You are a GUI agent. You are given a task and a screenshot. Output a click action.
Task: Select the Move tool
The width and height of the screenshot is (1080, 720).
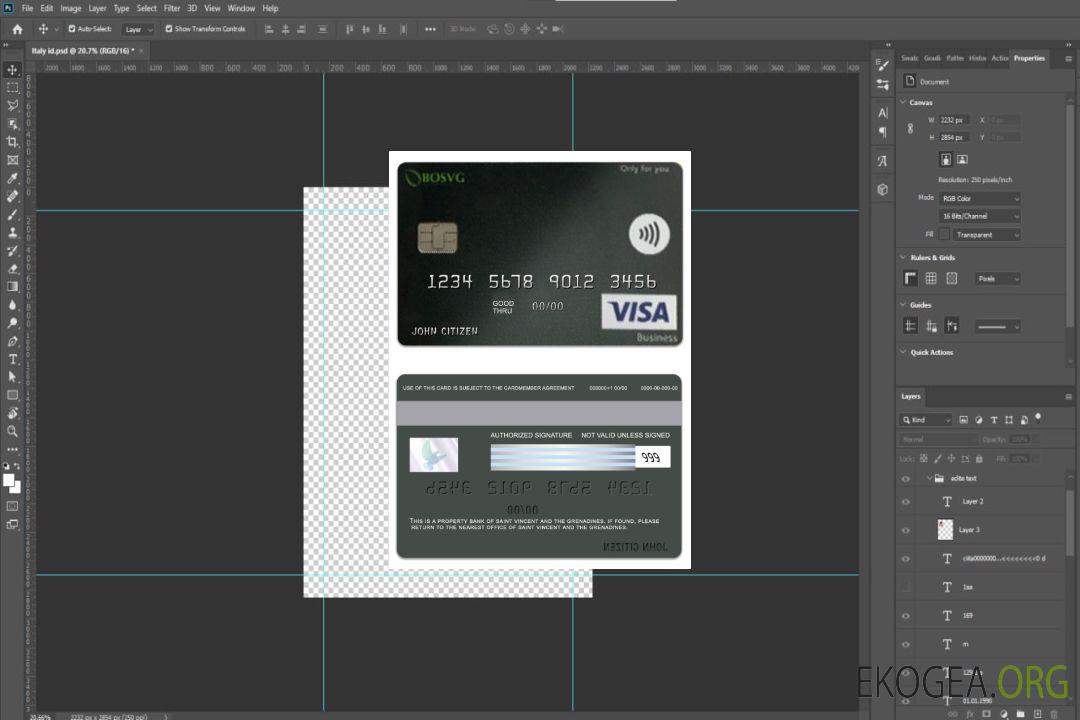(13, 70)
